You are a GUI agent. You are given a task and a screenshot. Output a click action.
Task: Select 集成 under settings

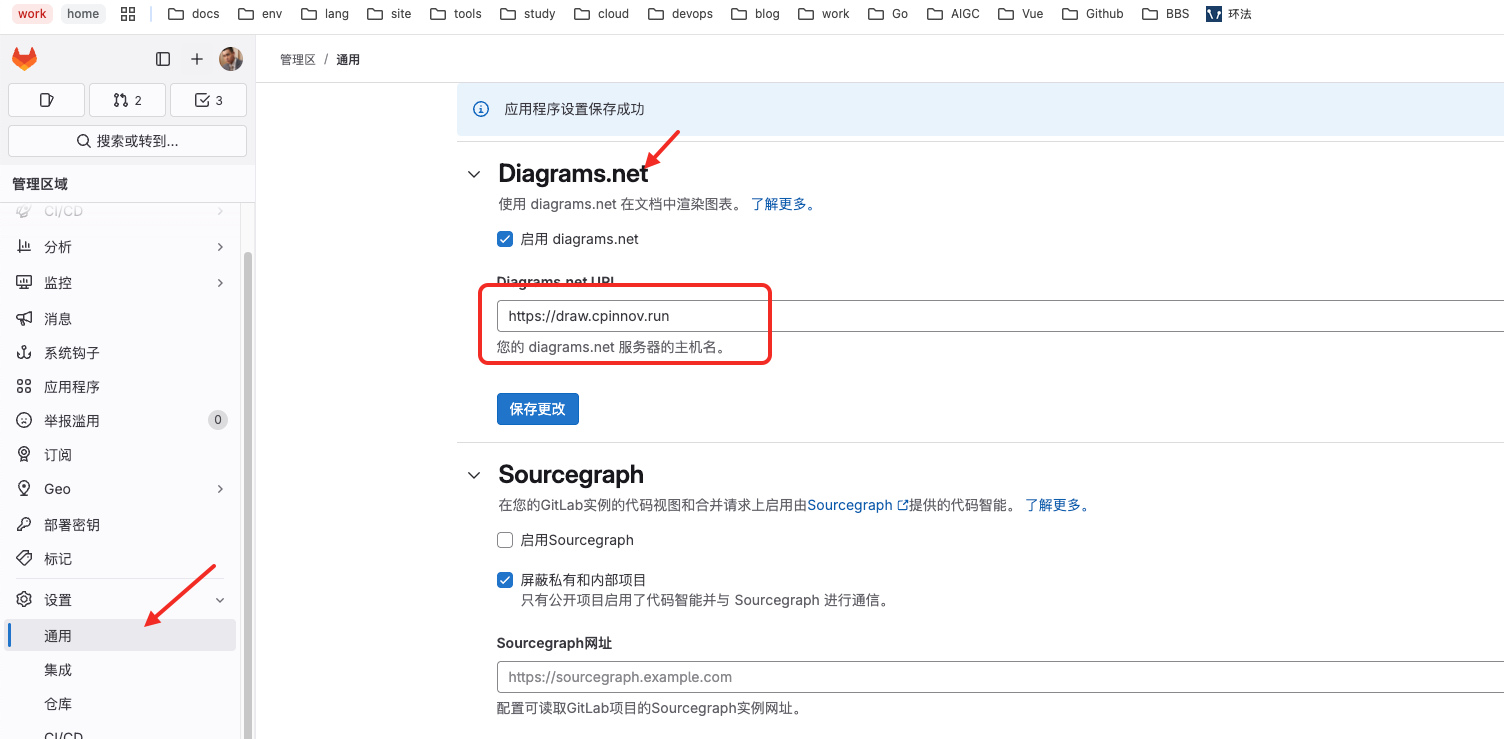pos(121,670)
